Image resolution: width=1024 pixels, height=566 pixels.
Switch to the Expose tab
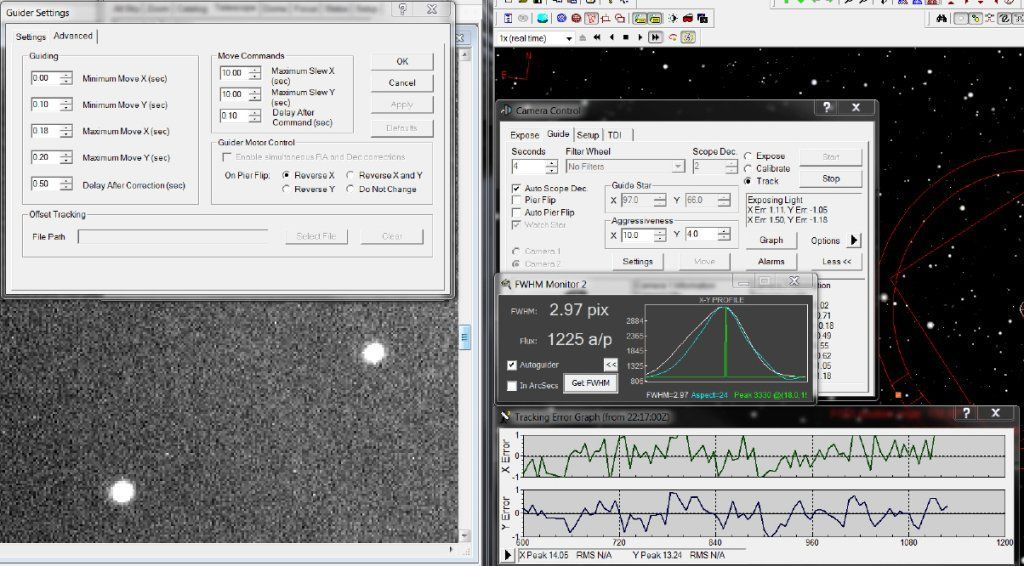click(524, 135)
